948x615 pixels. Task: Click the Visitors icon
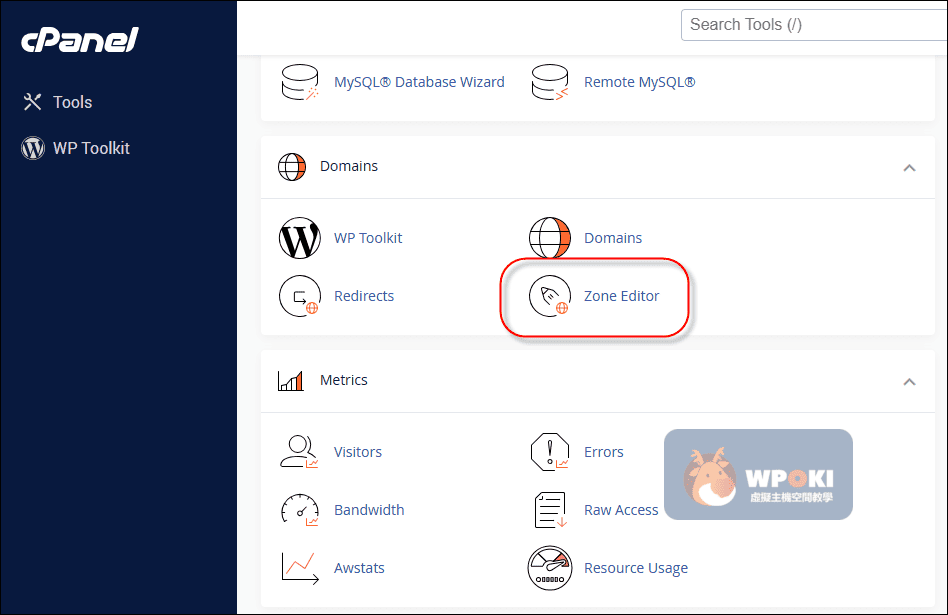pyautogui.click(x=299, y=452)
